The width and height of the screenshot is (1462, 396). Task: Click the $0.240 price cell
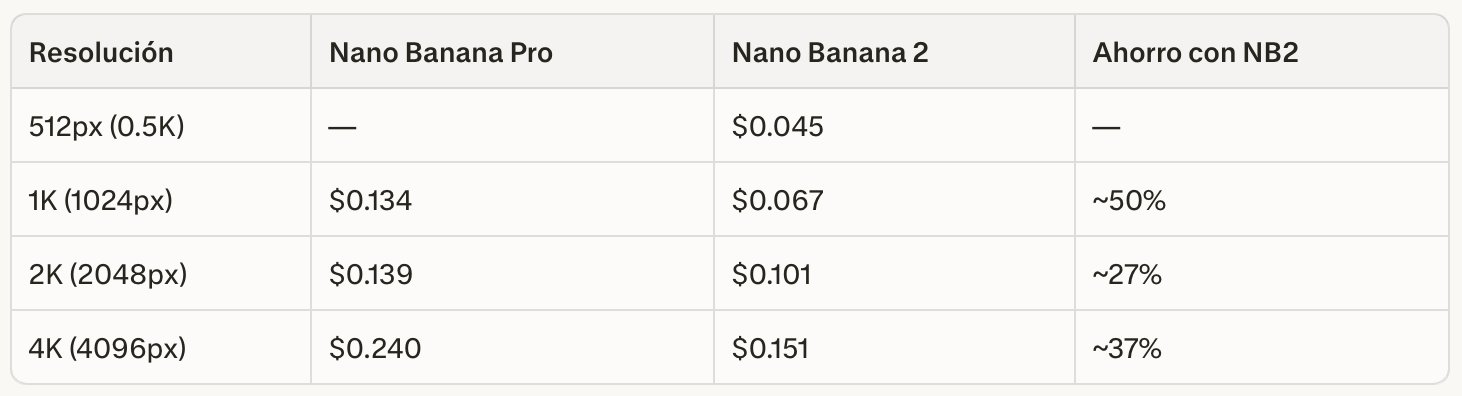[x=375, y=348]
